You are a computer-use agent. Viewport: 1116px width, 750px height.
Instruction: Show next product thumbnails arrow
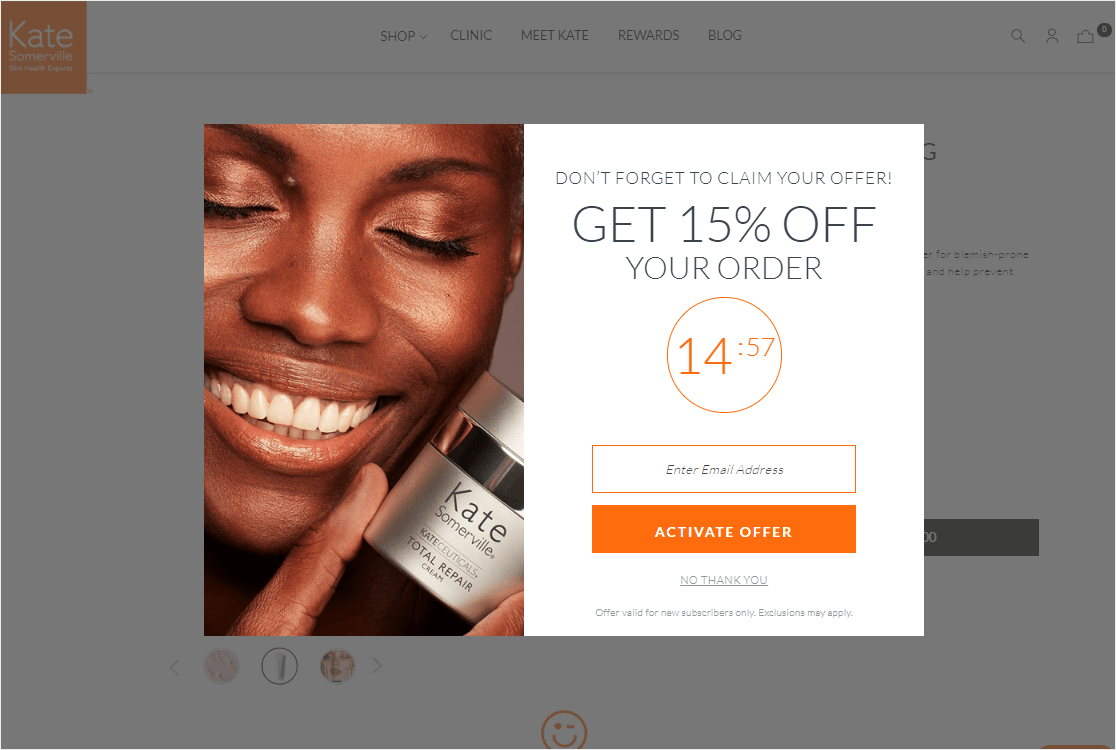click(377, 666)
